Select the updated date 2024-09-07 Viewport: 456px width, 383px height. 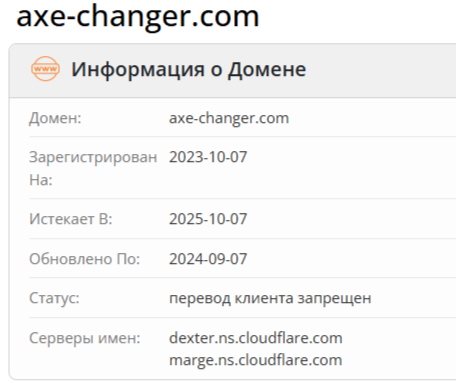click(208, 259)
